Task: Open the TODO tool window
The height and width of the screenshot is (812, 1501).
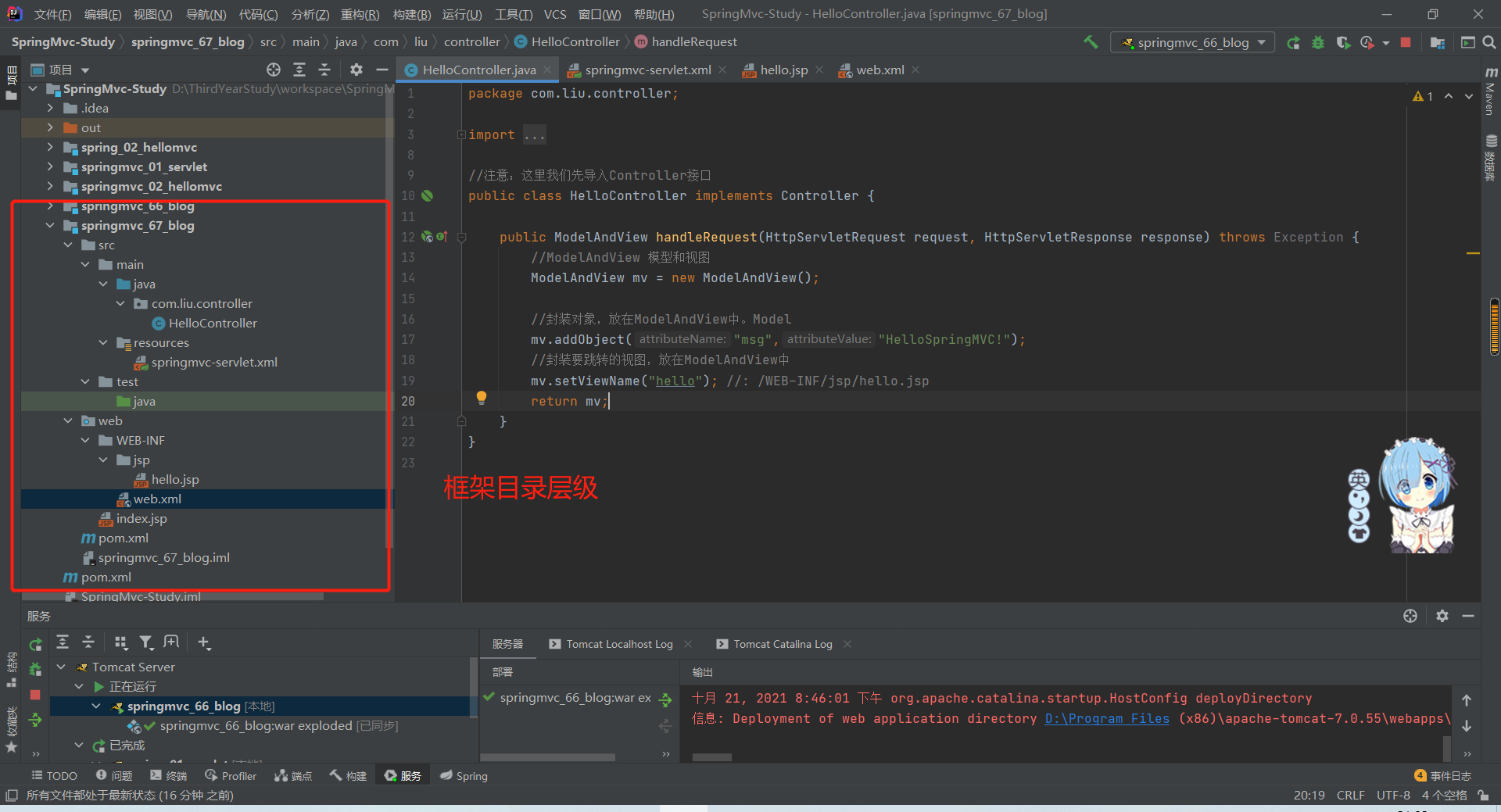Action: (54, 775)
